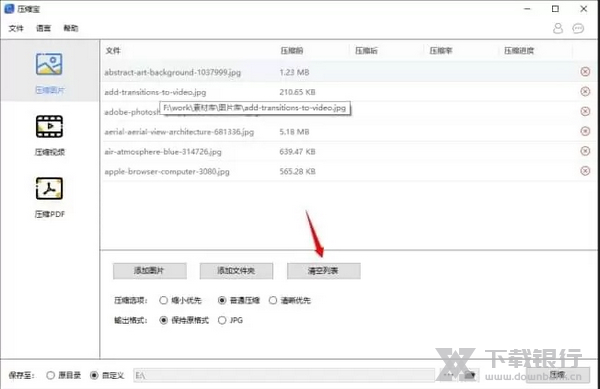Select the 缩小优先 compression option
The width and height of the screenshot is (600, 389).
180,300
